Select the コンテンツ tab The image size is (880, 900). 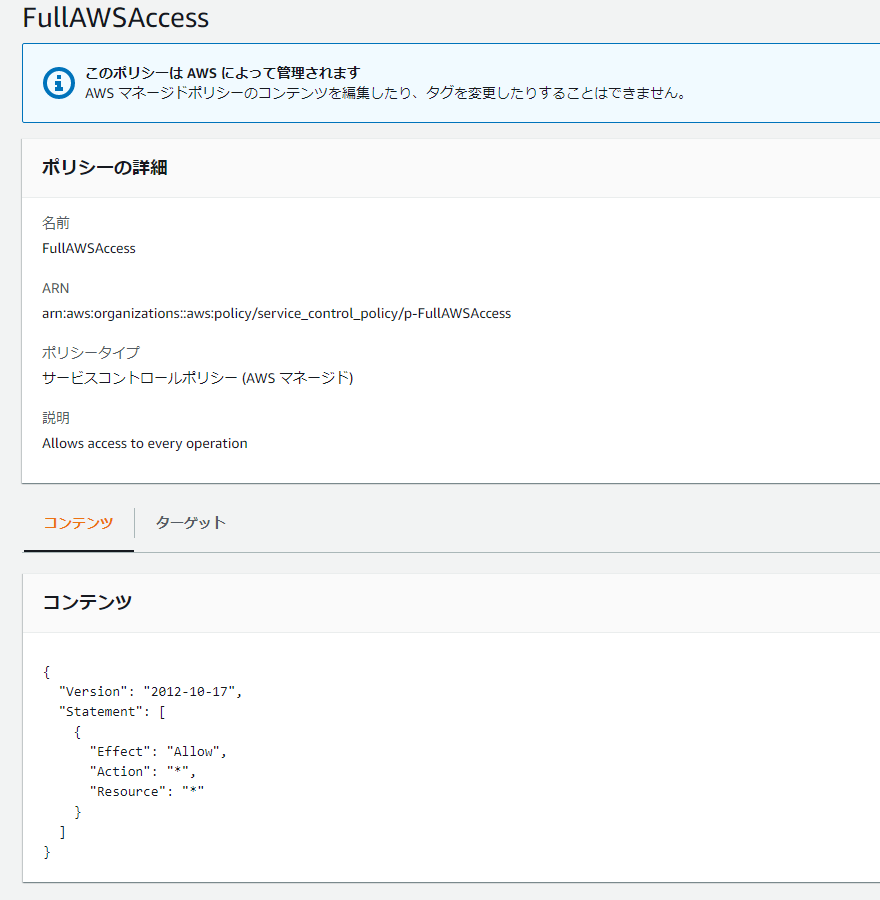point(79,522)
